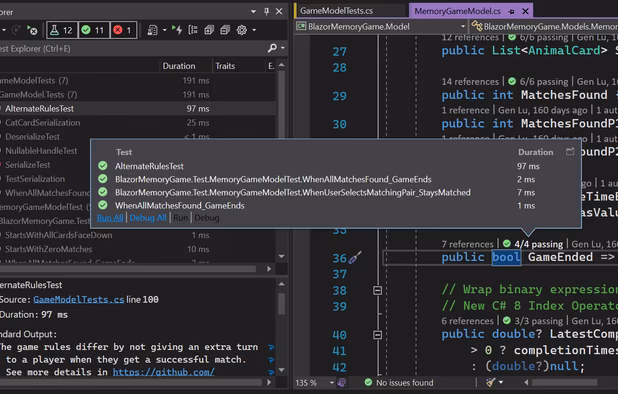This screenshot has height=394, width=618.
Task: Open the Test Explorer window position dropdown
Action: (253, 11)
